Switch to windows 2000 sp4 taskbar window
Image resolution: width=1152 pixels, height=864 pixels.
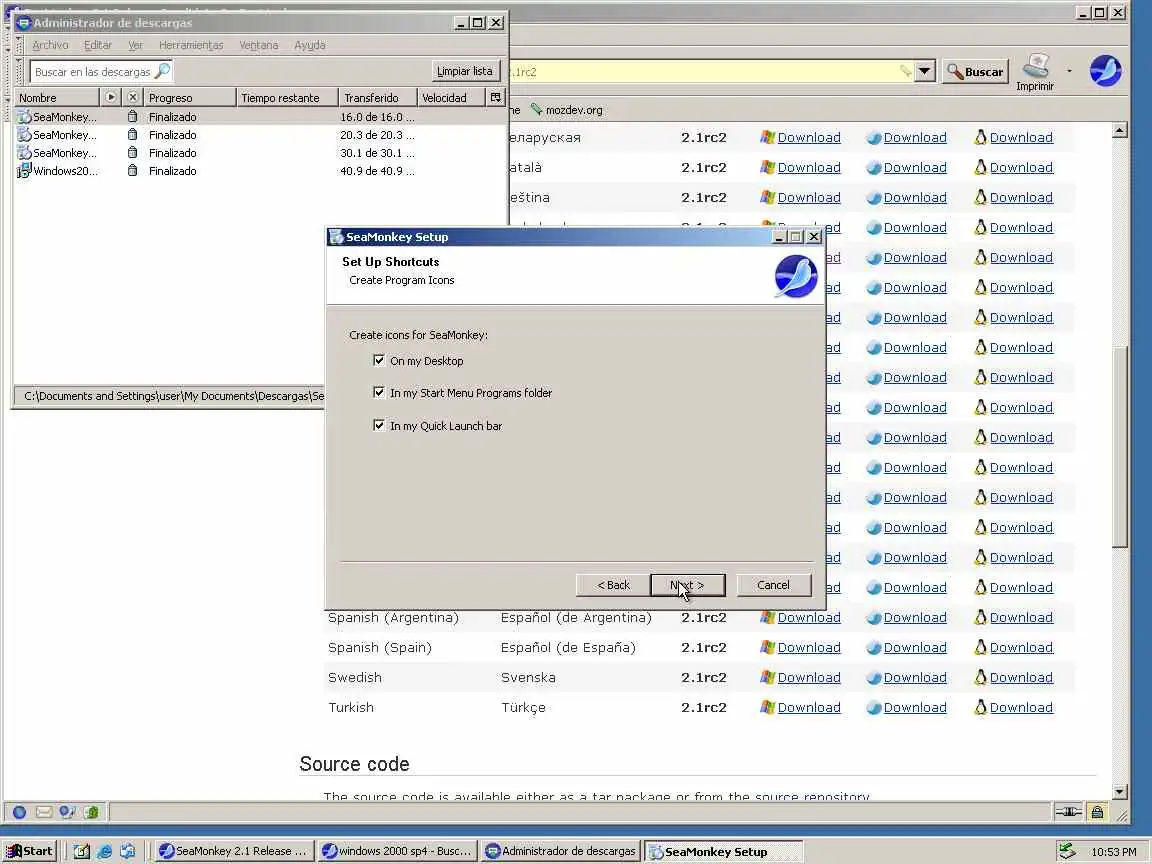click(397, 852)
